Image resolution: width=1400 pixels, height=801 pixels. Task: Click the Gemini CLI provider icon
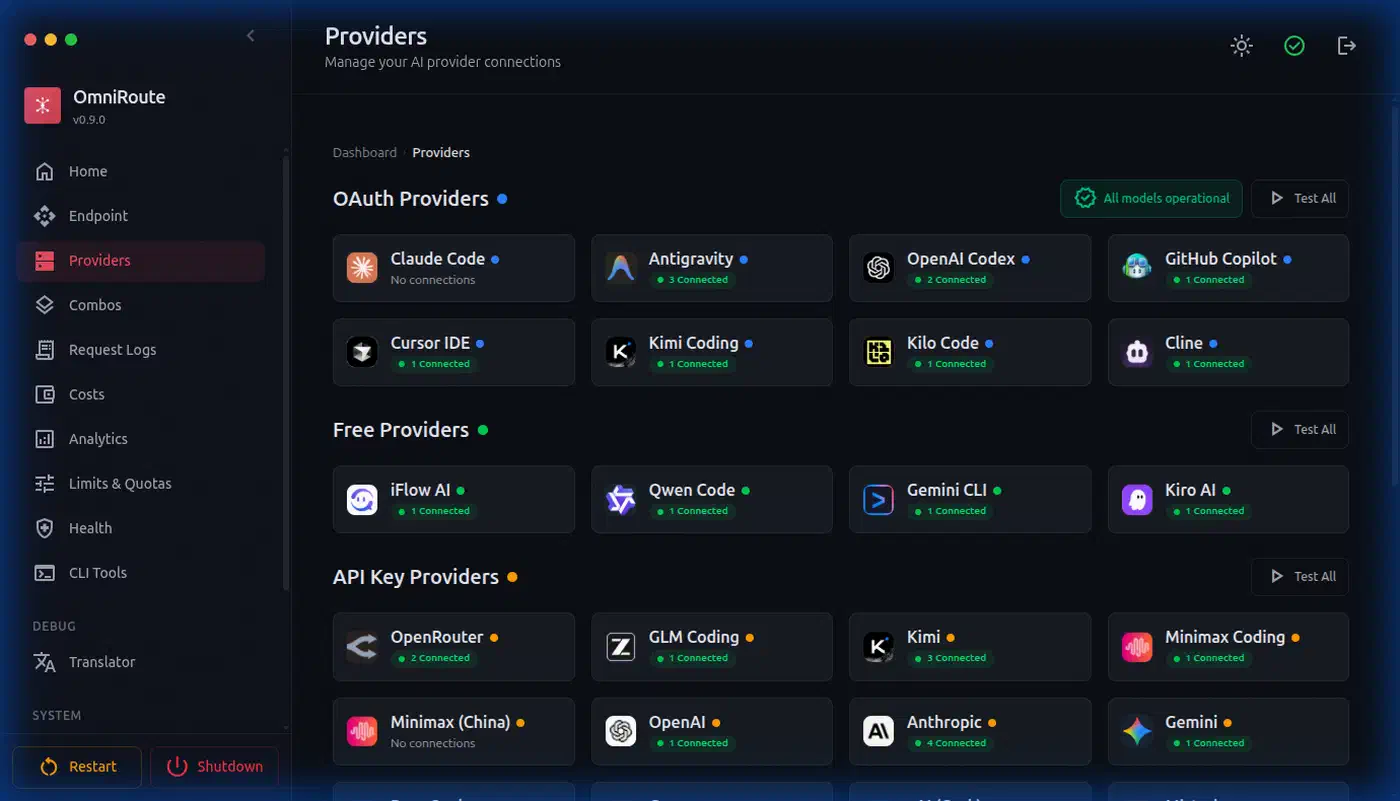[x=879, y=499]
